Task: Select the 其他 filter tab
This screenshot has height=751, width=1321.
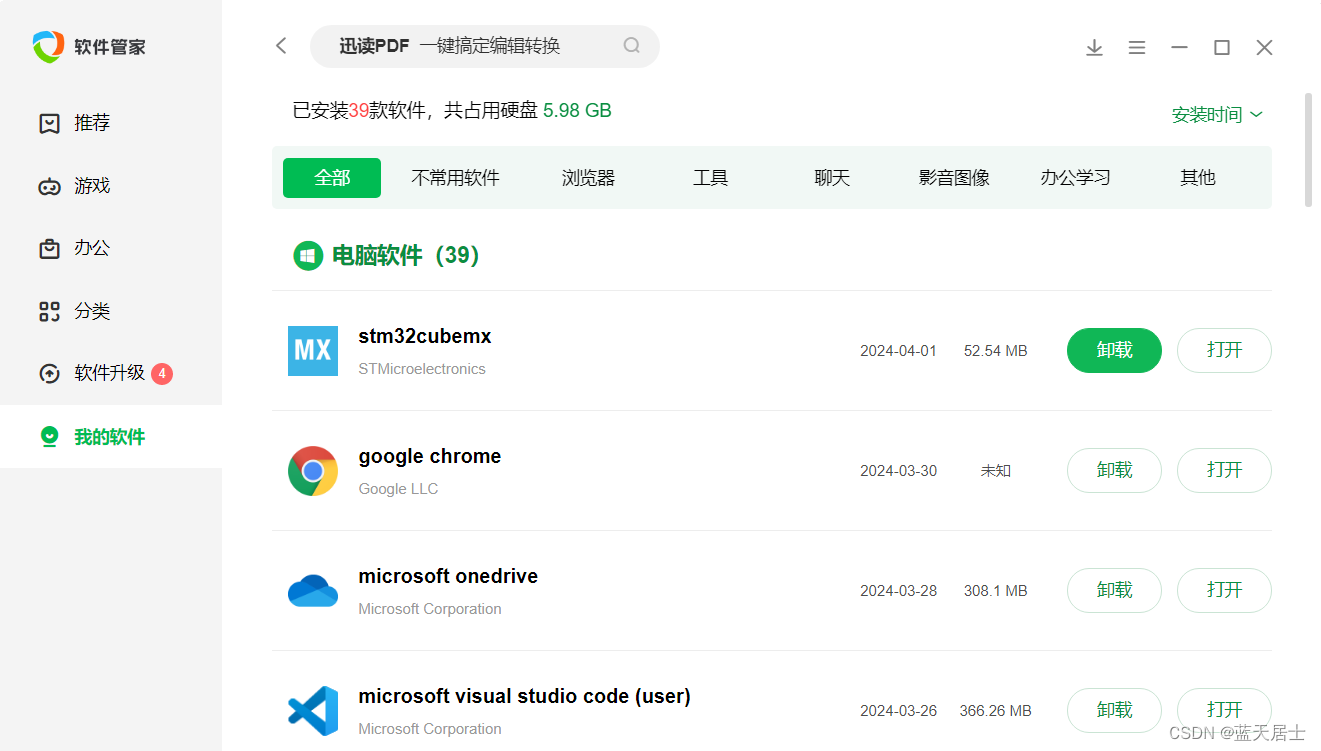Action: [x=1197, y=178]
